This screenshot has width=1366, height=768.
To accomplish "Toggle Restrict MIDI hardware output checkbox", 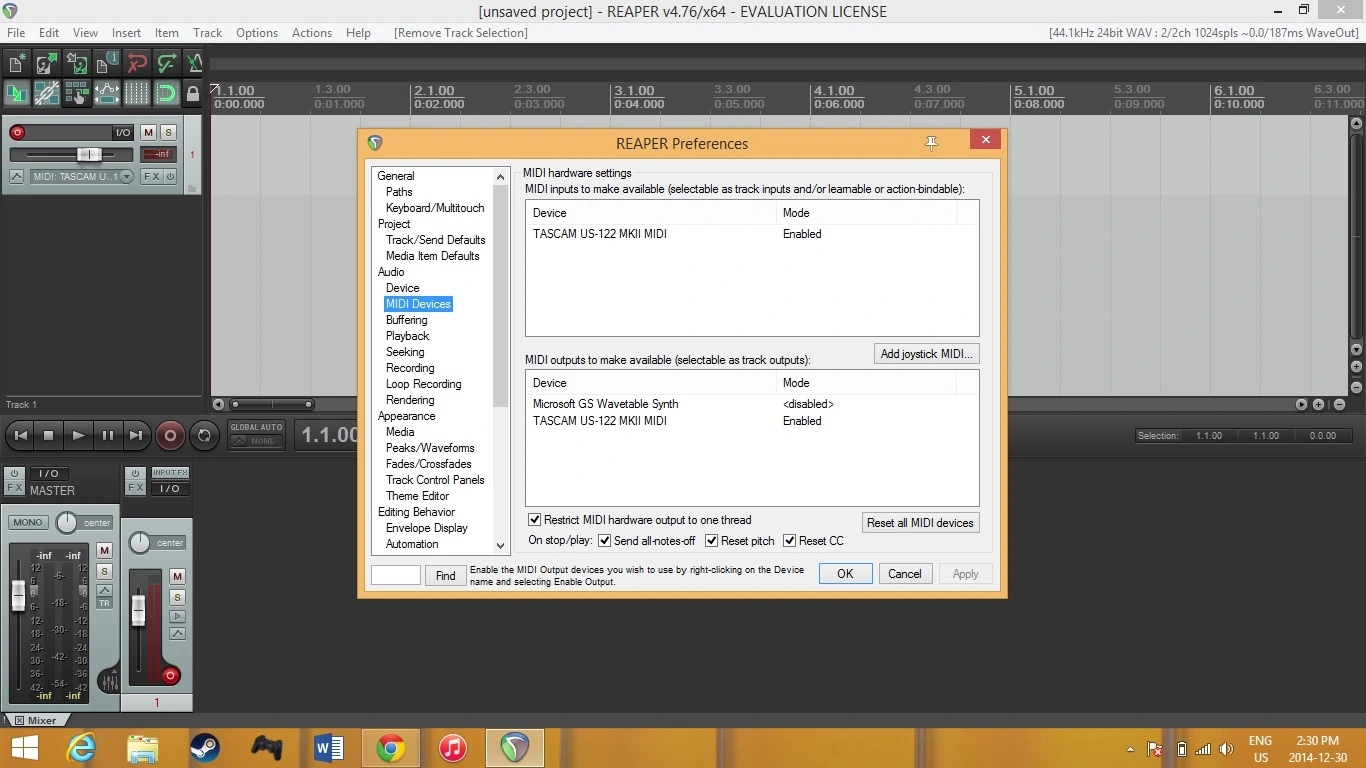I will 534,520.
